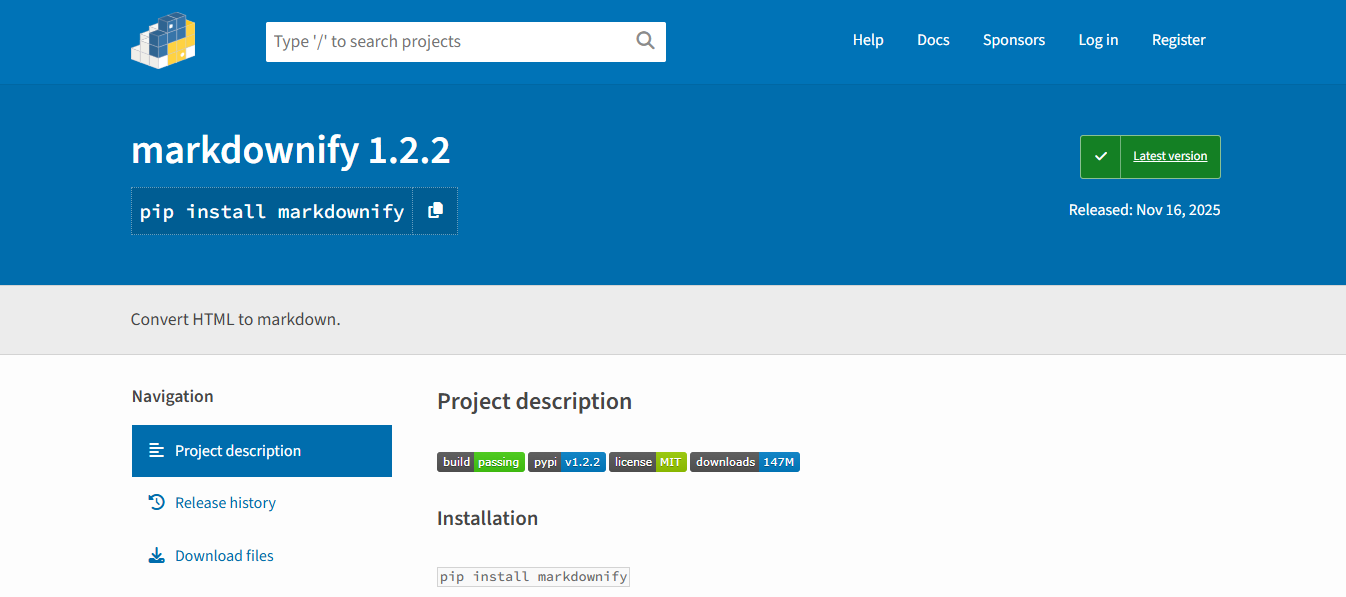Click the Download files tray icon
The height and width of the screenshot is (597, 1346).
click(156, 555)
